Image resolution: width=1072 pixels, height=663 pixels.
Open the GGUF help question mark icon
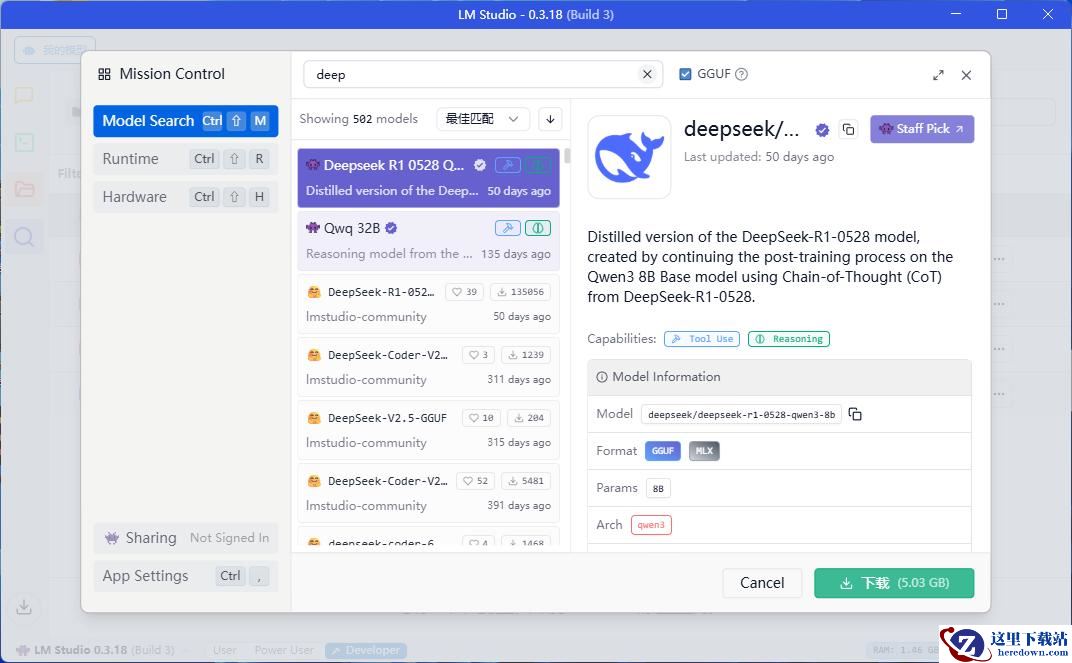741,74
